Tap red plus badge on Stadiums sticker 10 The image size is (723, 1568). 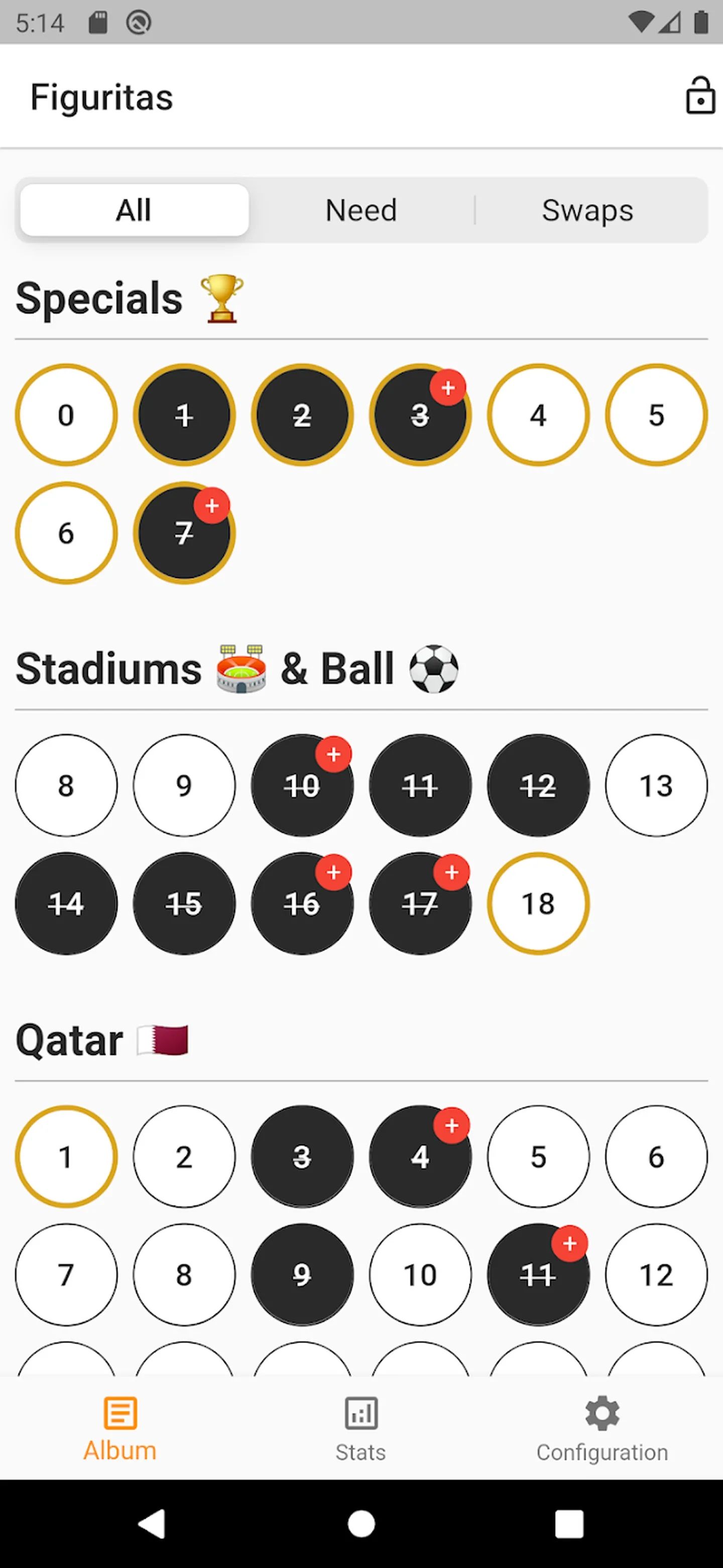pyautogui.click(x=333, y=755)
